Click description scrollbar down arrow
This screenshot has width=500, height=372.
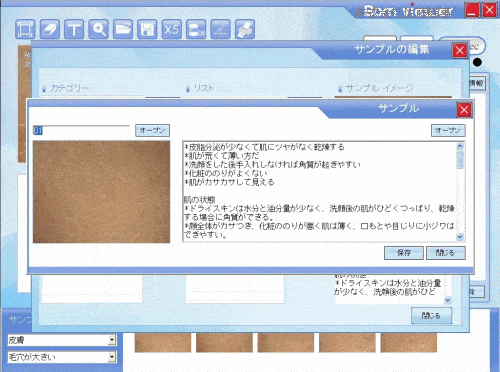[x=460, y=237]
